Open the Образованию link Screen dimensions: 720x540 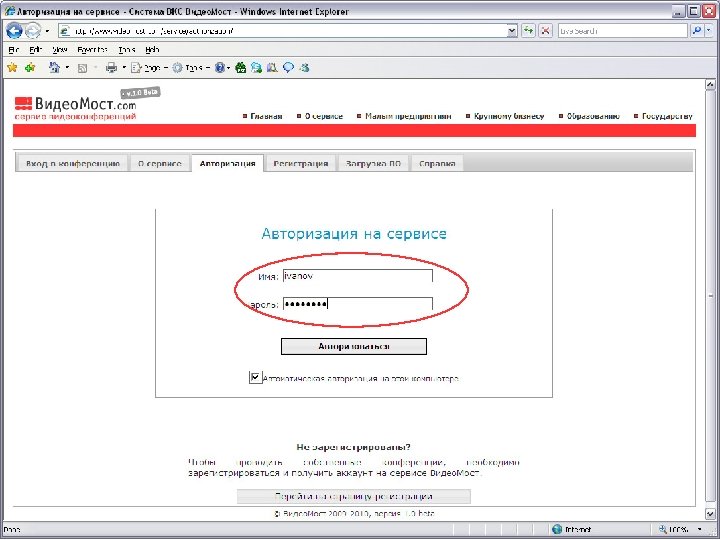[x=593, y=116]
